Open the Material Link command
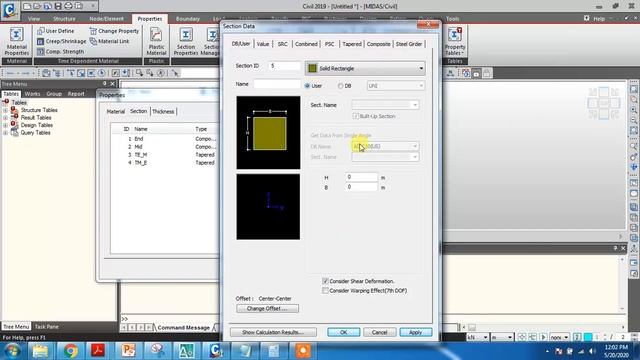Viewport: 640px width, 360px height. [x=109, y=41]
